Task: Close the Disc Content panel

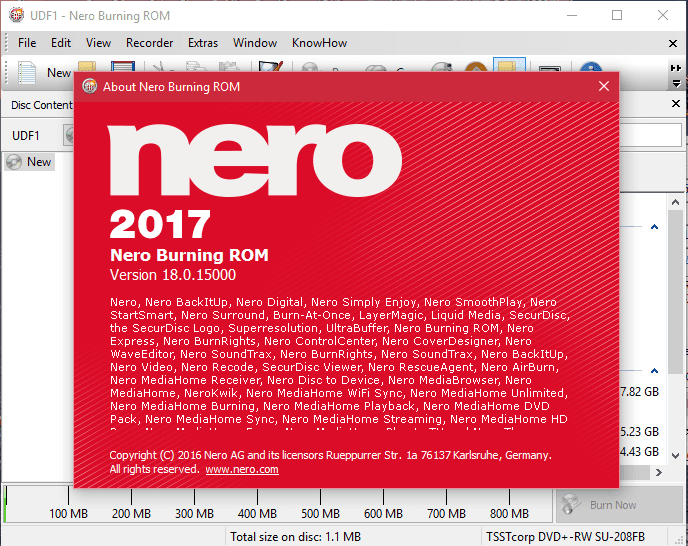Action: [676, 104]
